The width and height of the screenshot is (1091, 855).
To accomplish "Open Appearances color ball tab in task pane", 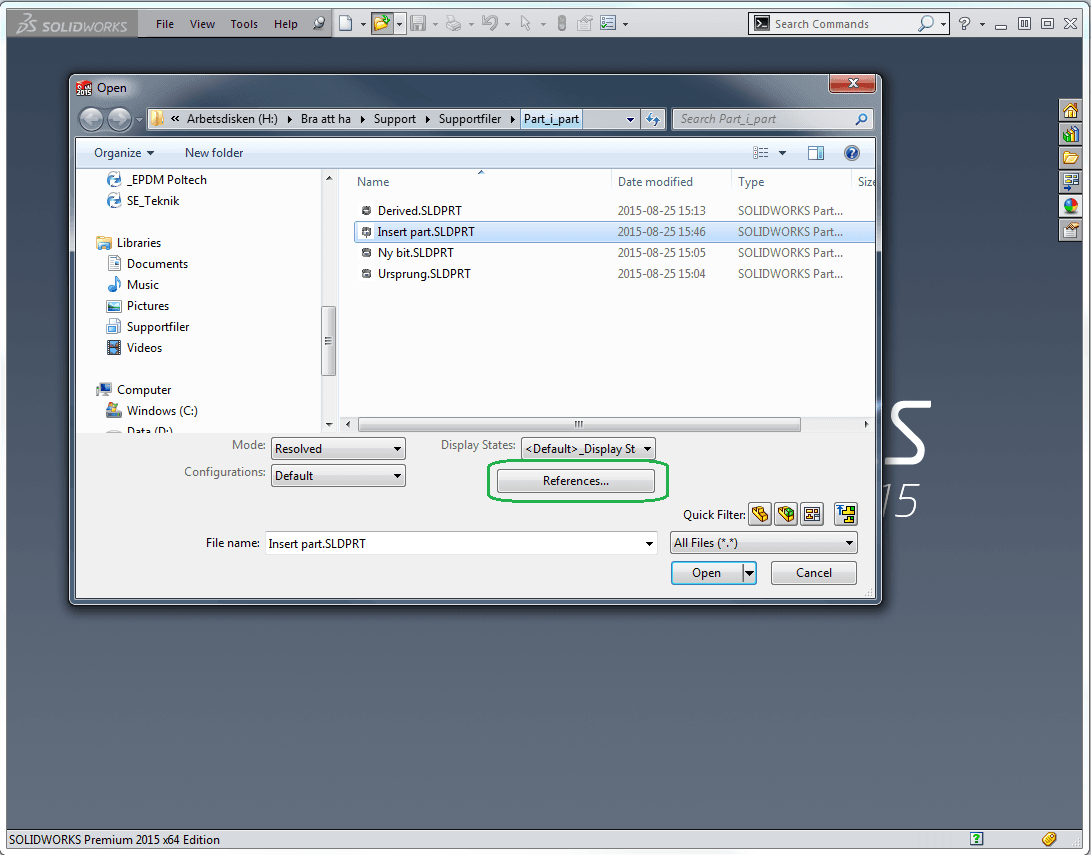I will pos(1071,206).
